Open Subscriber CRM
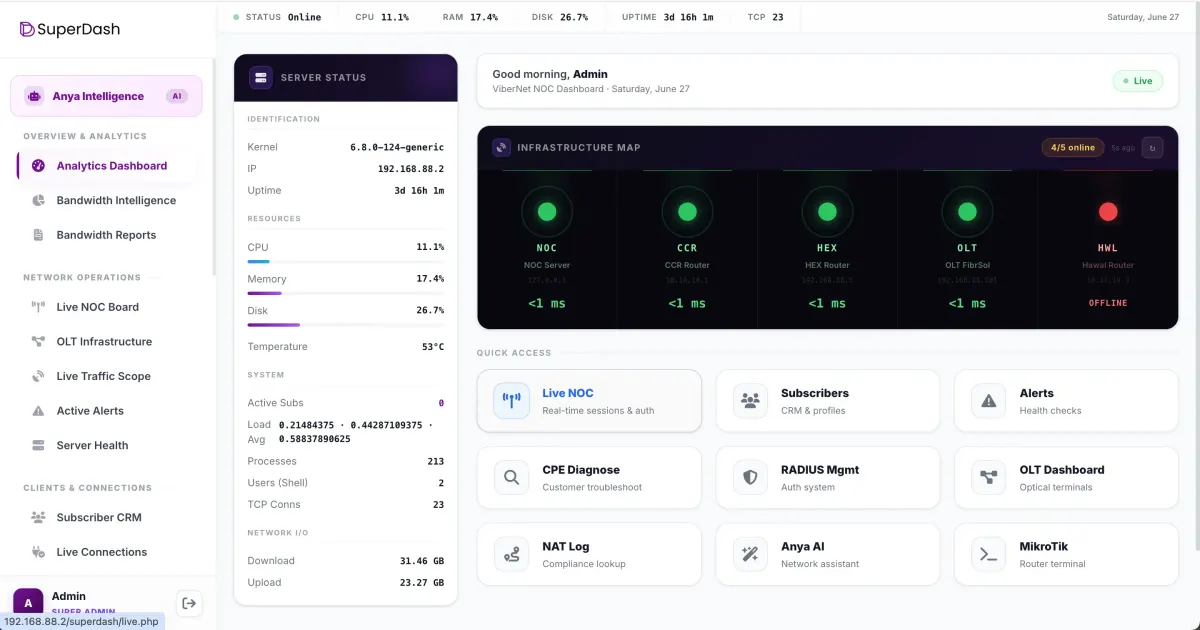The image size is (1200, 630). [107, 517]
